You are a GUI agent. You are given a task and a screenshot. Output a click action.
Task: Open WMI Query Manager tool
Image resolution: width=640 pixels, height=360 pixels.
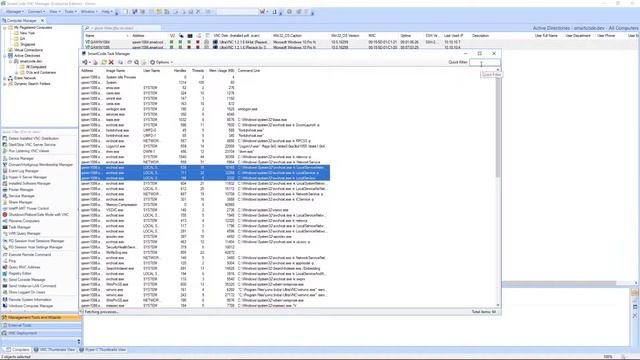coord(22,233)
